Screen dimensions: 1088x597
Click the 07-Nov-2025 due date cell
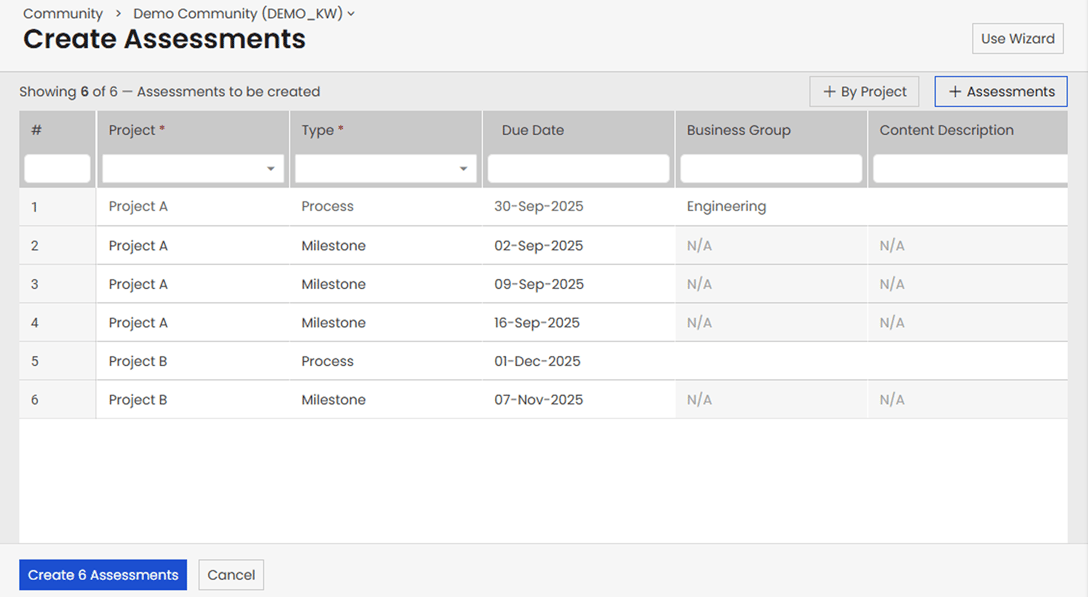(x=539, y=400)
